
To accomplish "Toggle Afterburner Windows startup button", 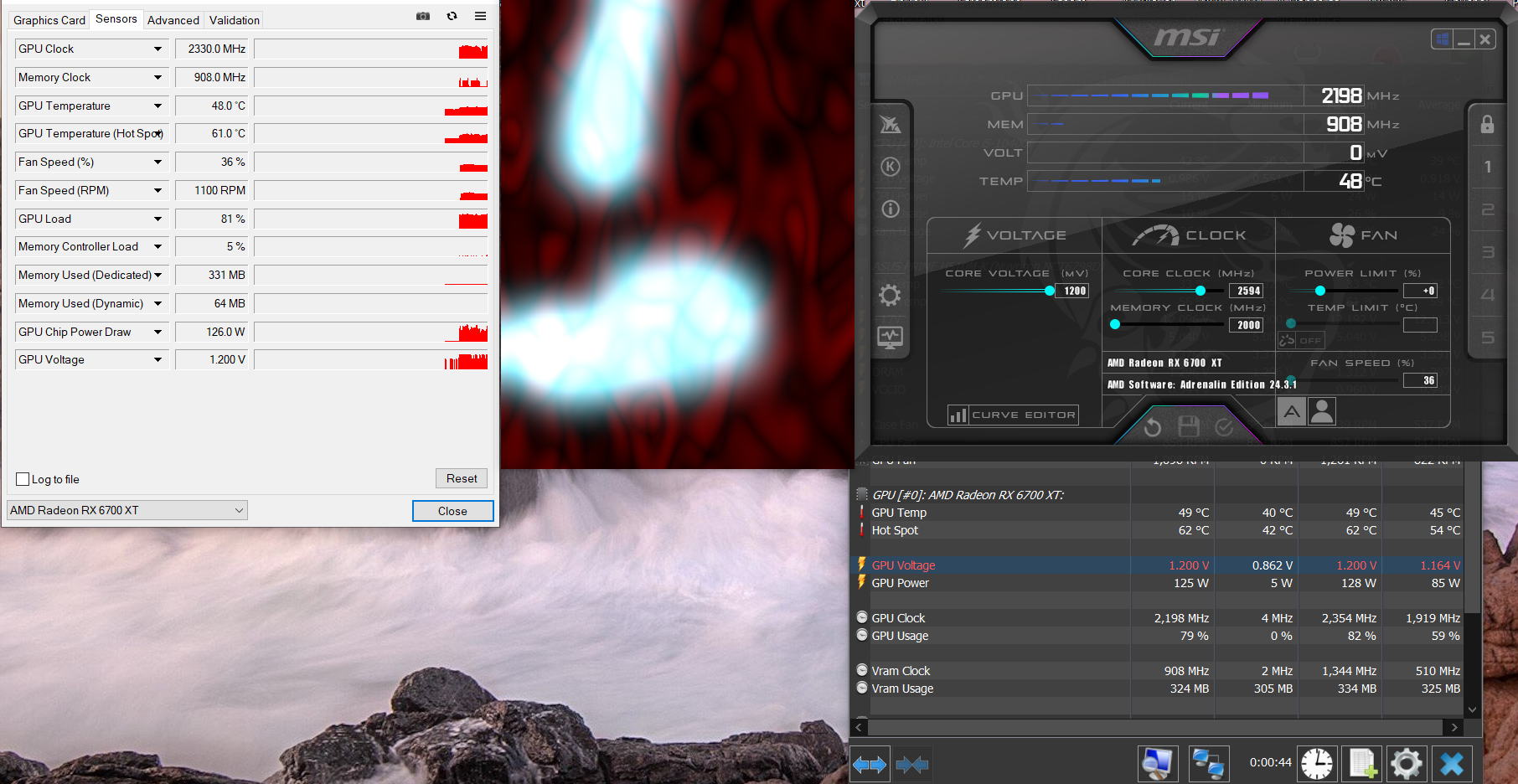I will (1442, 39).
